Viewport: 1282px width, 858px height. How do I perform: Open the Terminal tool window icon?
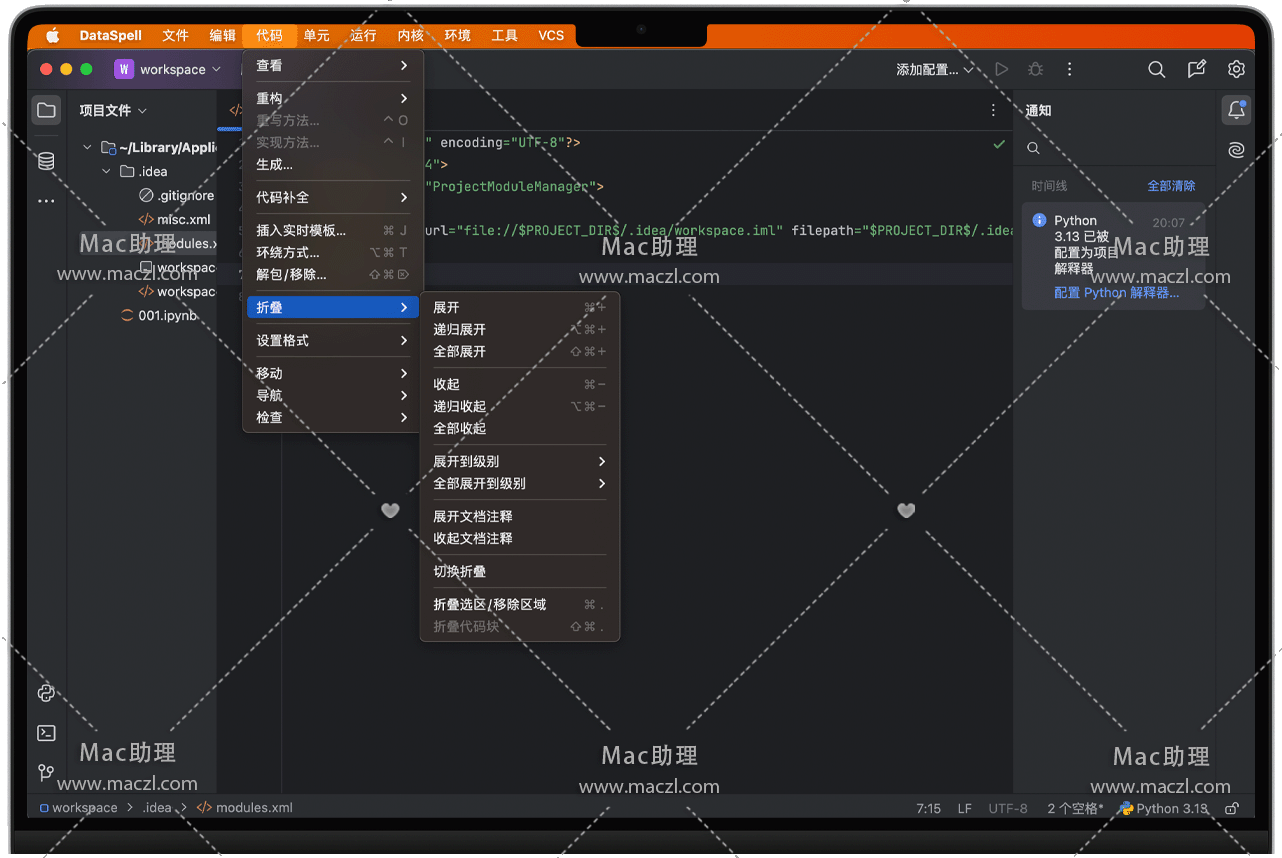46,733
